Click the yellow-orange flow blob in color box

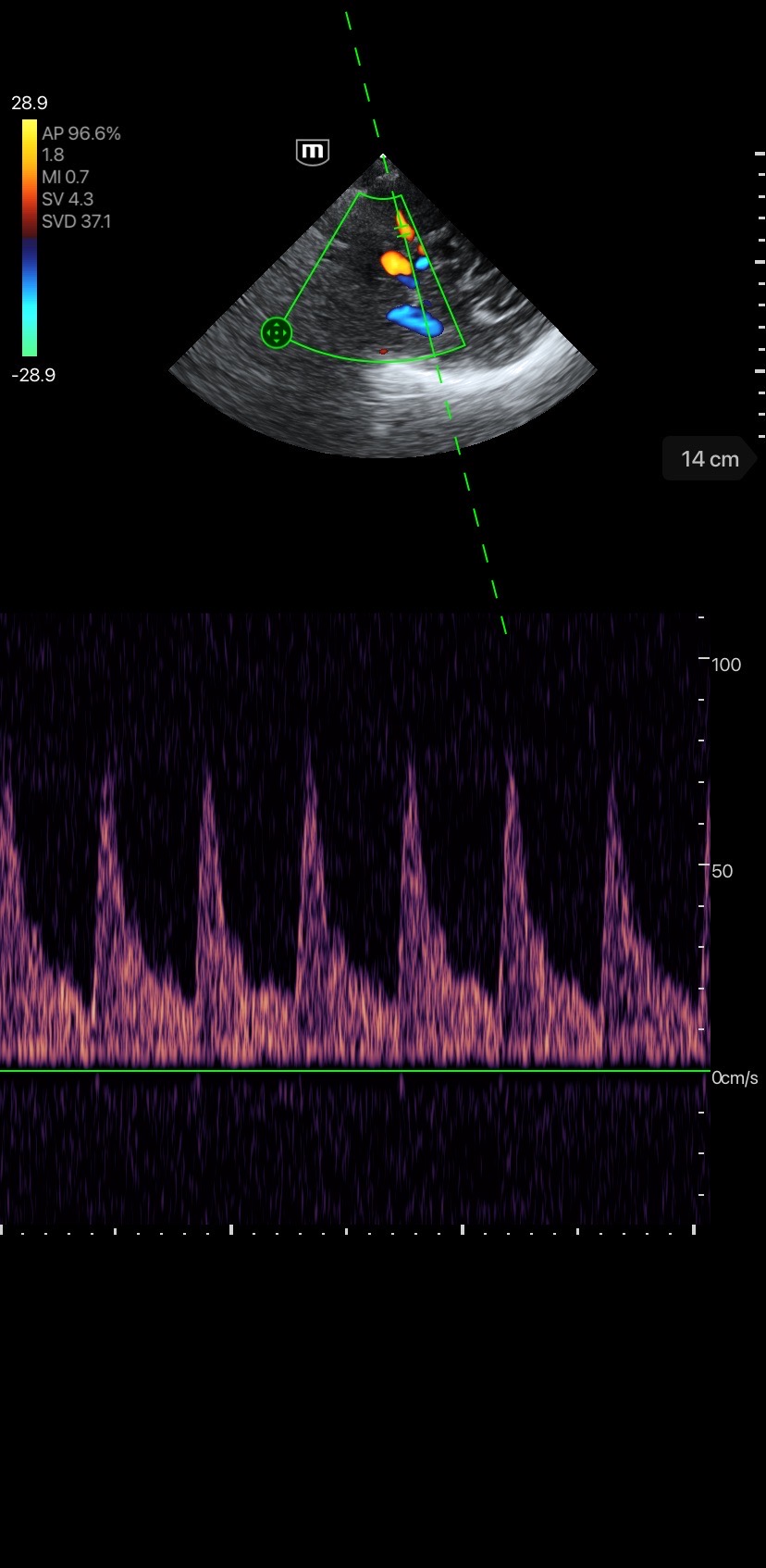coord(396,264)
